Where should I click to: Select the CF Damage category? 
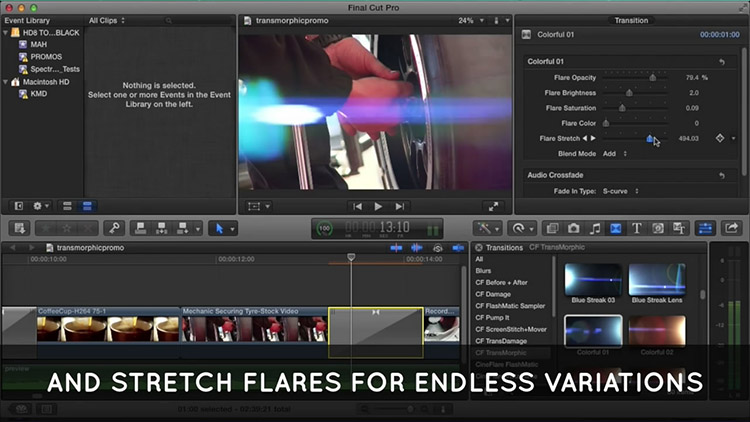tap(493, 294)
